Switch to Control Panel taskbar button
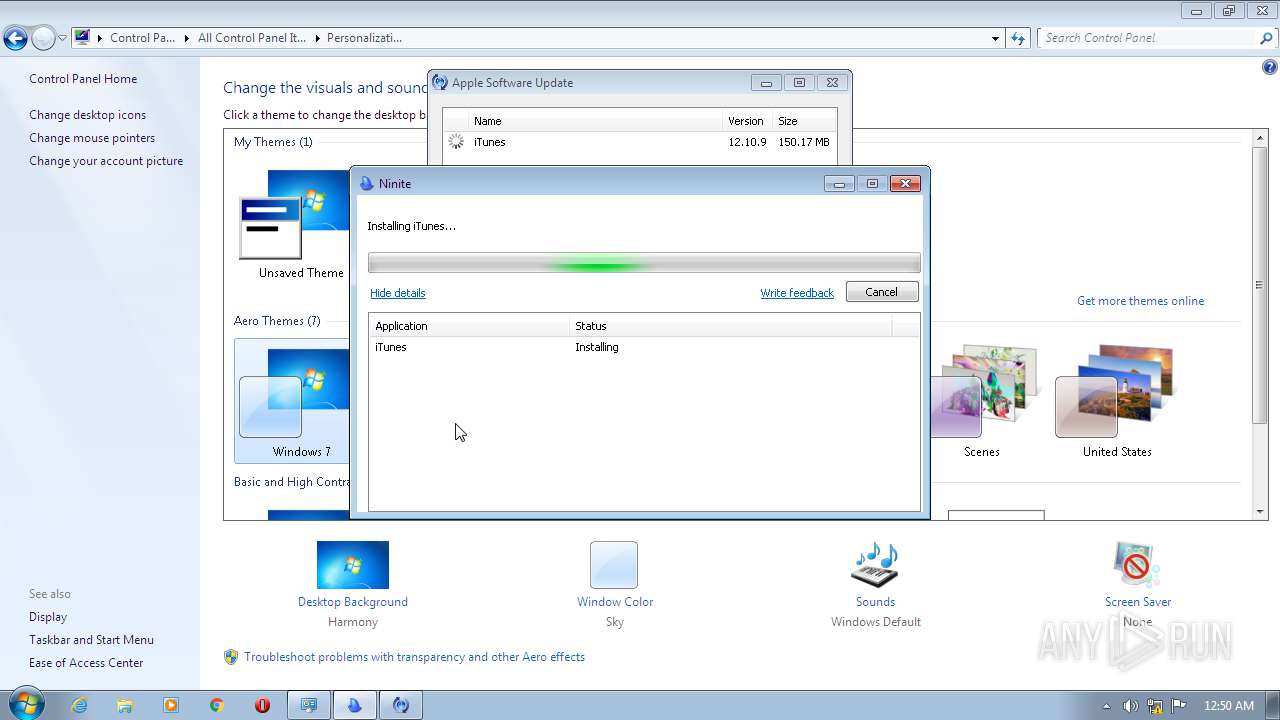 pos(309,705)
